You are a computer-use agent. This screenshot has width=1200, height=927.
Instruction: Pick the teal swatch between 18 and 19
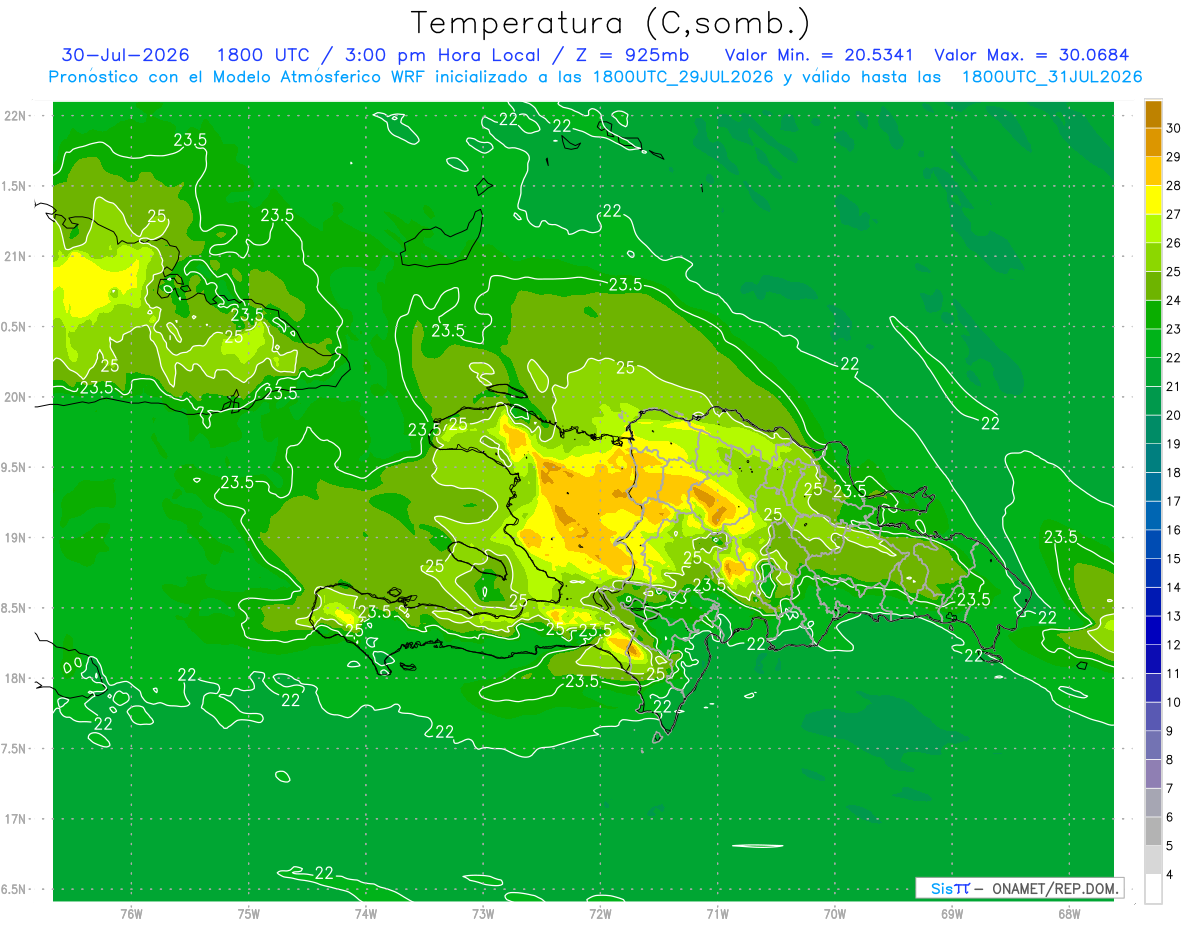click(1153, 459)
